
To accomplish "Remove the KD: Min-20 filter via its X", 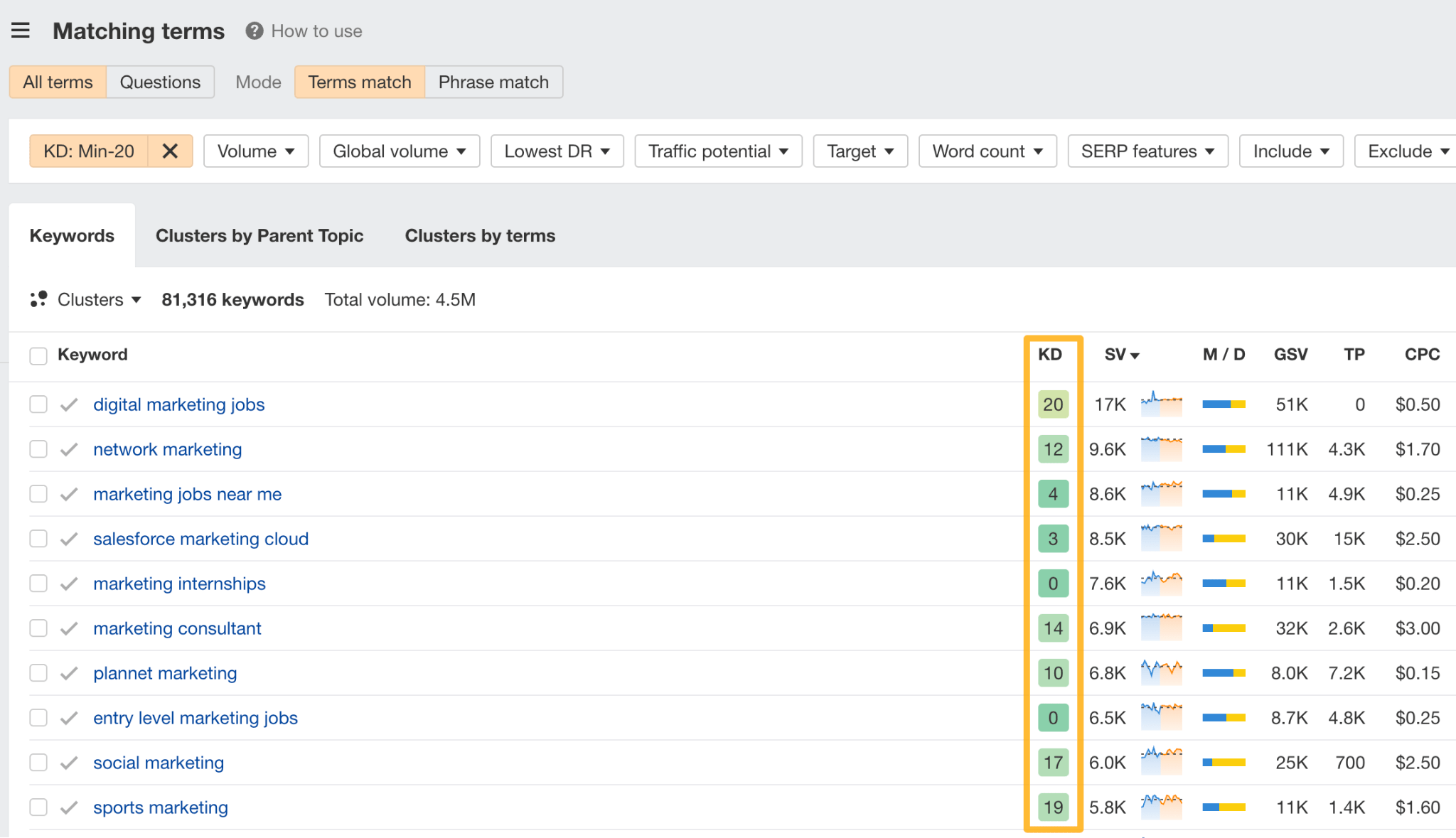I will click(x=170, y=151).
